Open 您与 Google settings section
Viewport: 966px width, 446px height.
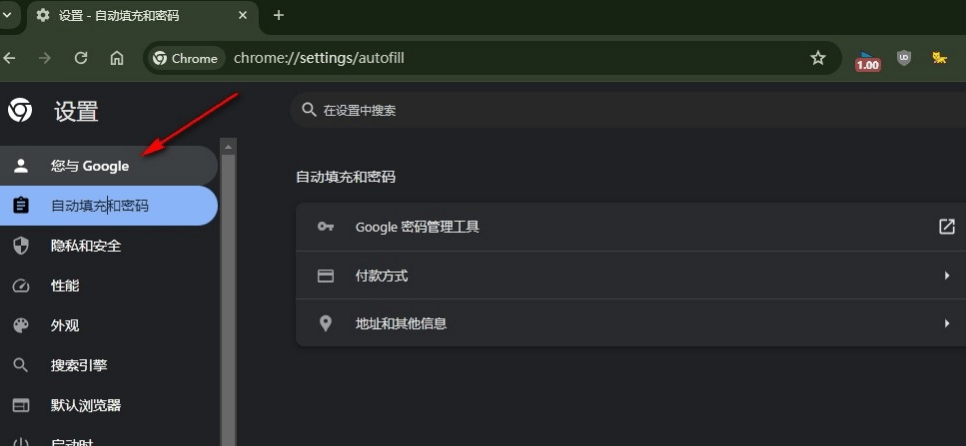click(x=90, y=166)
